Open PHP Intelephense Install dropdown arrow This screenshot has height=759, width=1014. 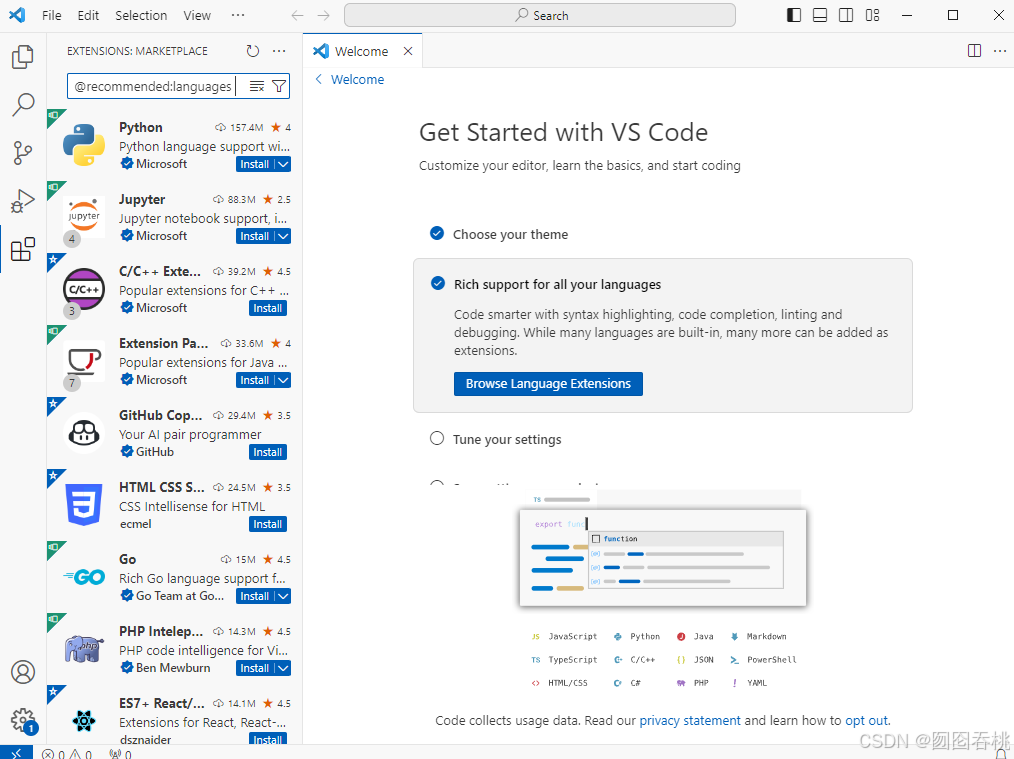[x=283, y=668]
